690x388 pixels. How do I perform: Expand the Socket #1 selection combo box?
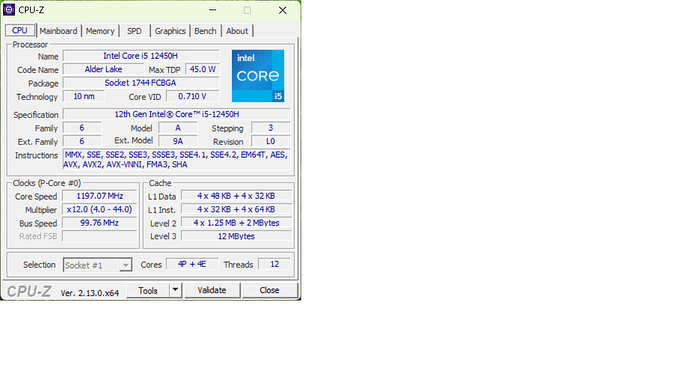click(97, 265)
